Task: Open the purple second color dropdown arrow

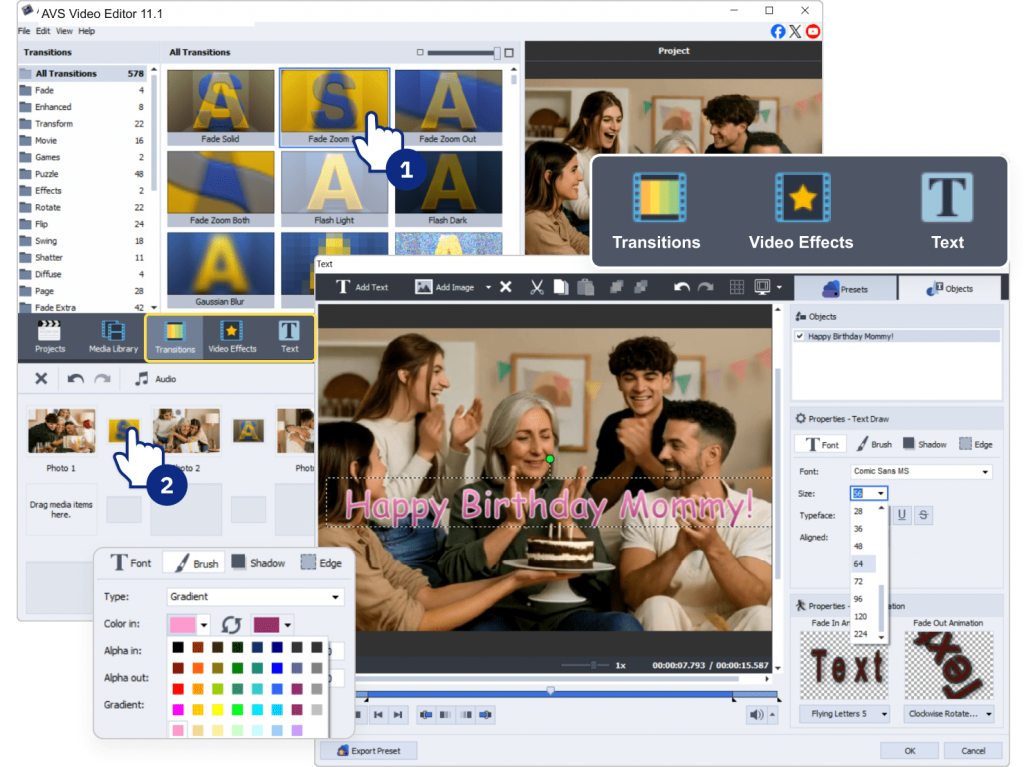Action: click(287, 625)
